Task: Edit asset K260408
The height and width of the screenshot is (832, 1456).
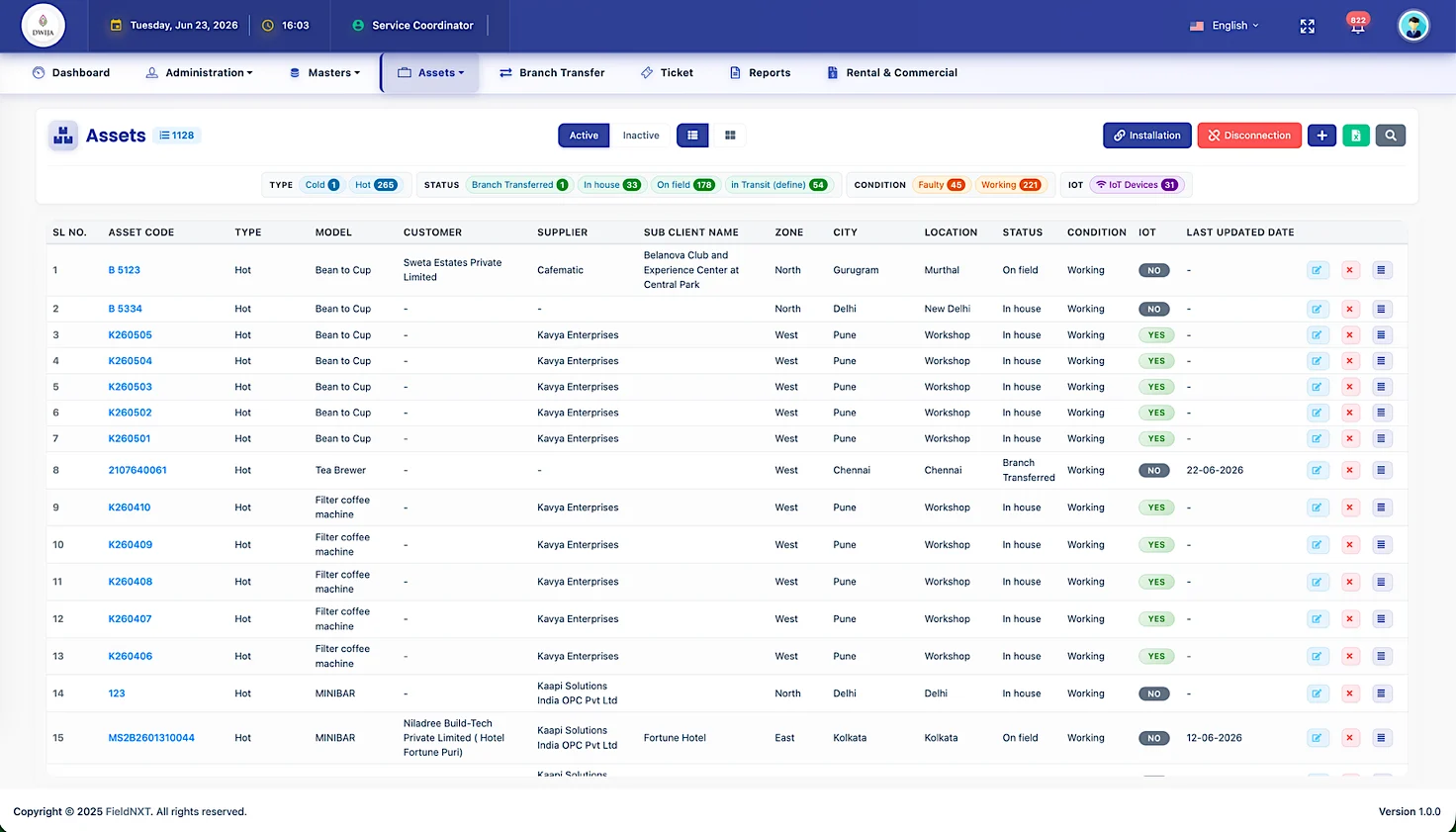Action: pos(1318,582)
